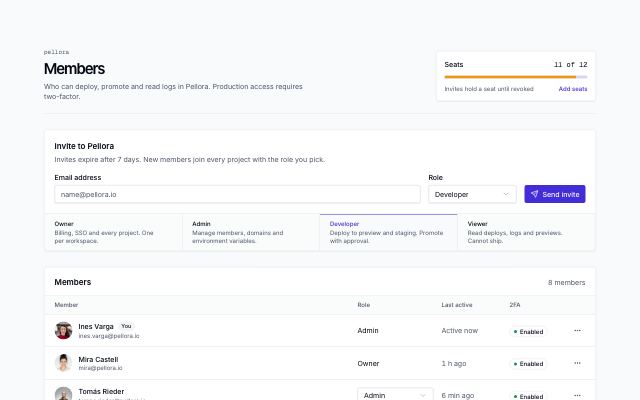Click the "6 min ago" last active text
The image size is (640, 400).
[458, 396]
